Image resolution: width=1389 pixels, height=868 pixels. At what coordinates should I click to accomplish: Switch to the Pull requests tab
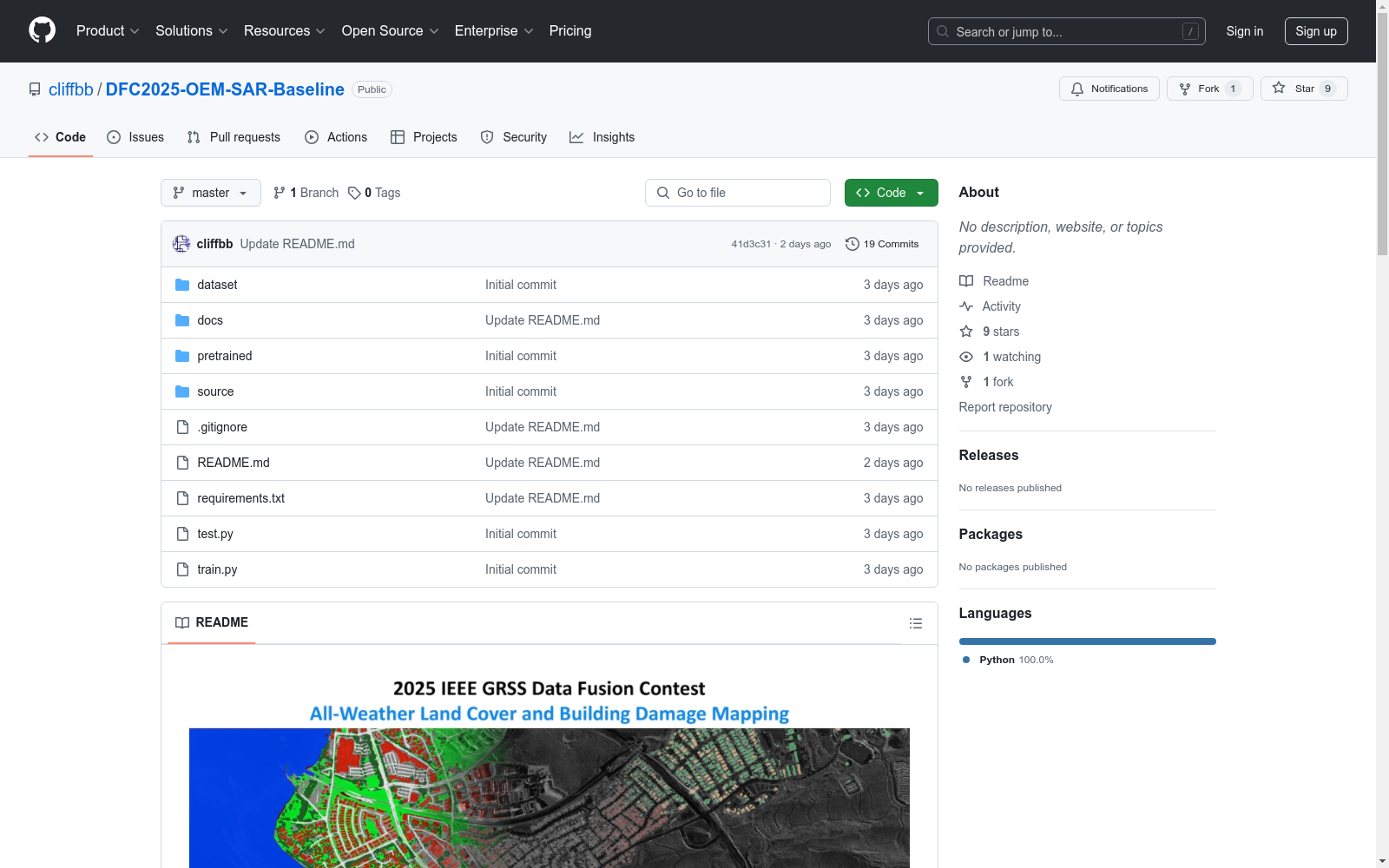pyautogui.click(x=233, y=136)
